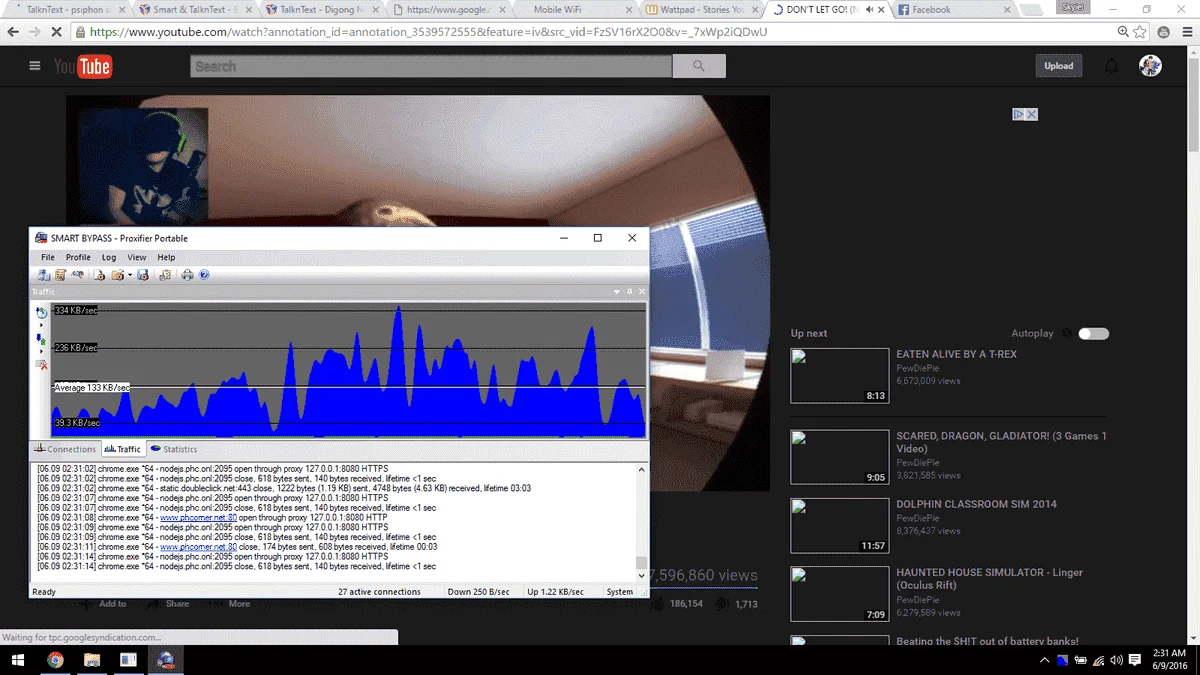Select the Traffic tab
Viewport: 1200px width, 675px height.
pos(123,449)
